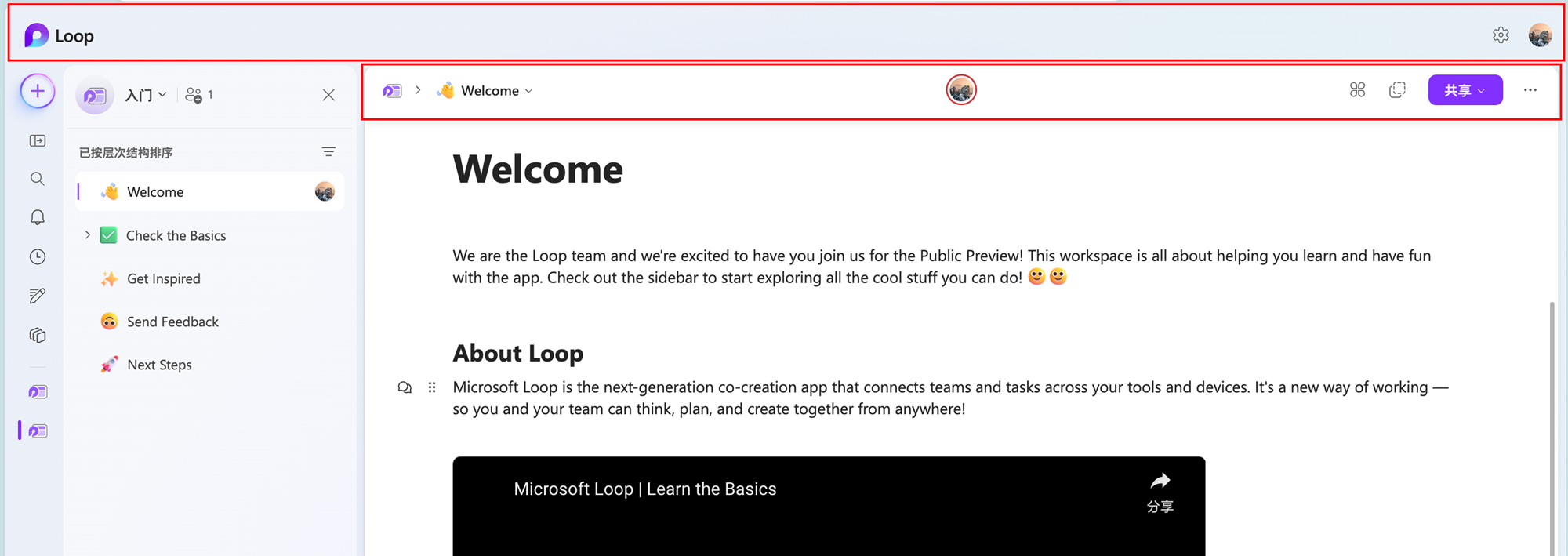Expand the Check the Basics page tree
Image resolution: width=1568 pixels, height=556 pixels.
[87, 234]
